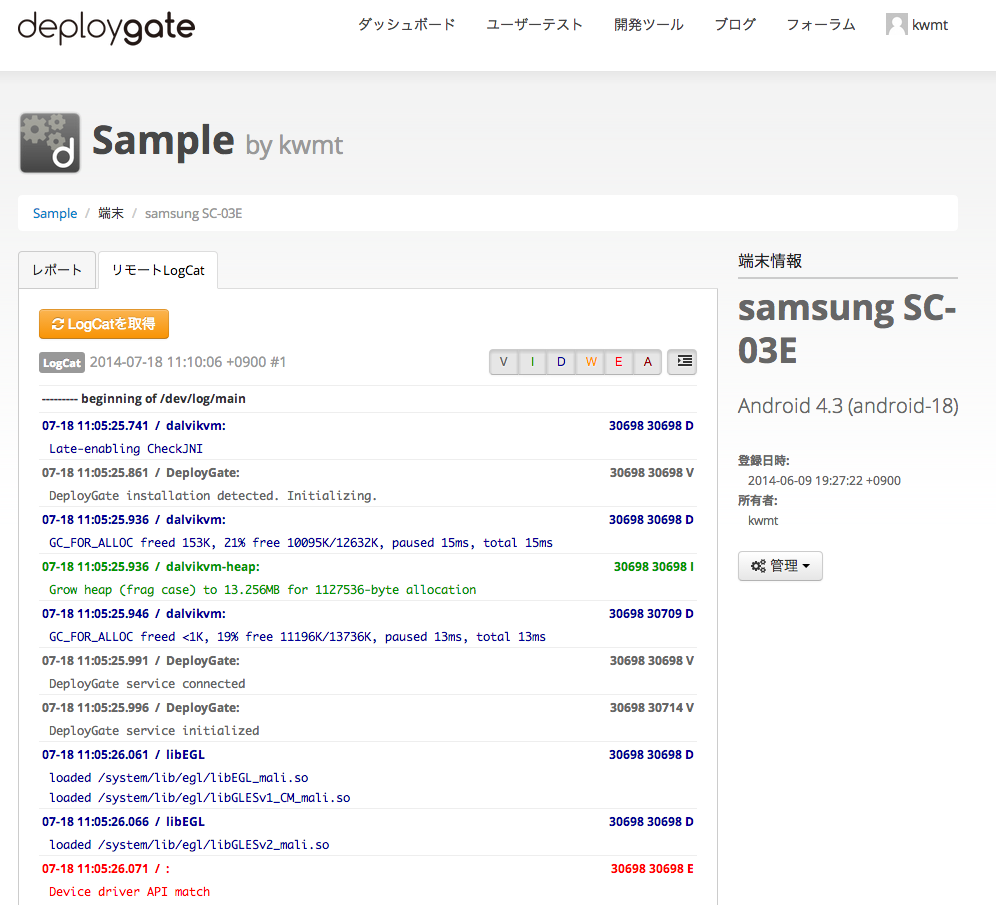Toggle Verbose (V) log level filter
Viewport: 996px width, 905px height.
[504, 362]
